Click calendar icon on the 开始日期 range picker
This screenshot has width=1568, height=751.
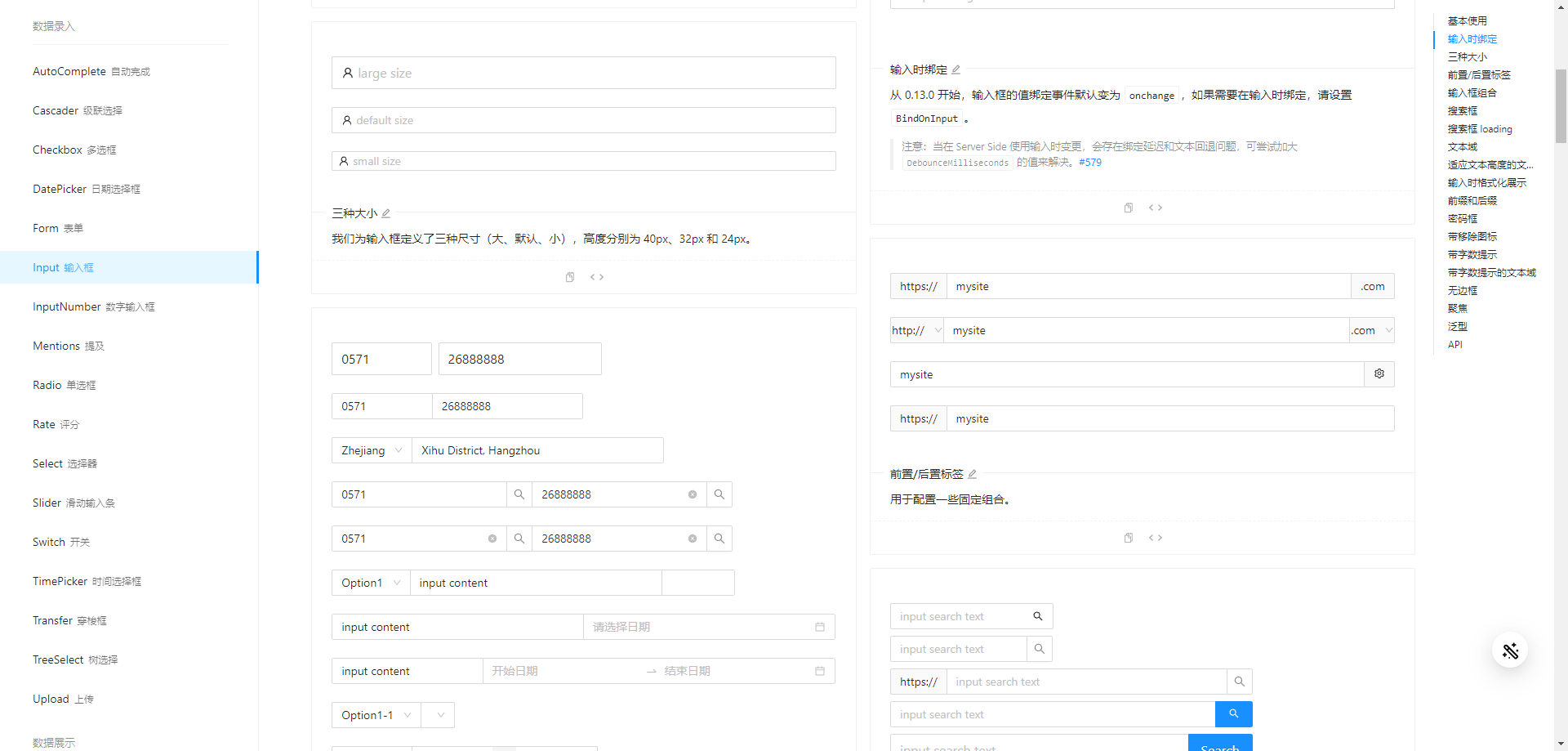pos(819,671)
